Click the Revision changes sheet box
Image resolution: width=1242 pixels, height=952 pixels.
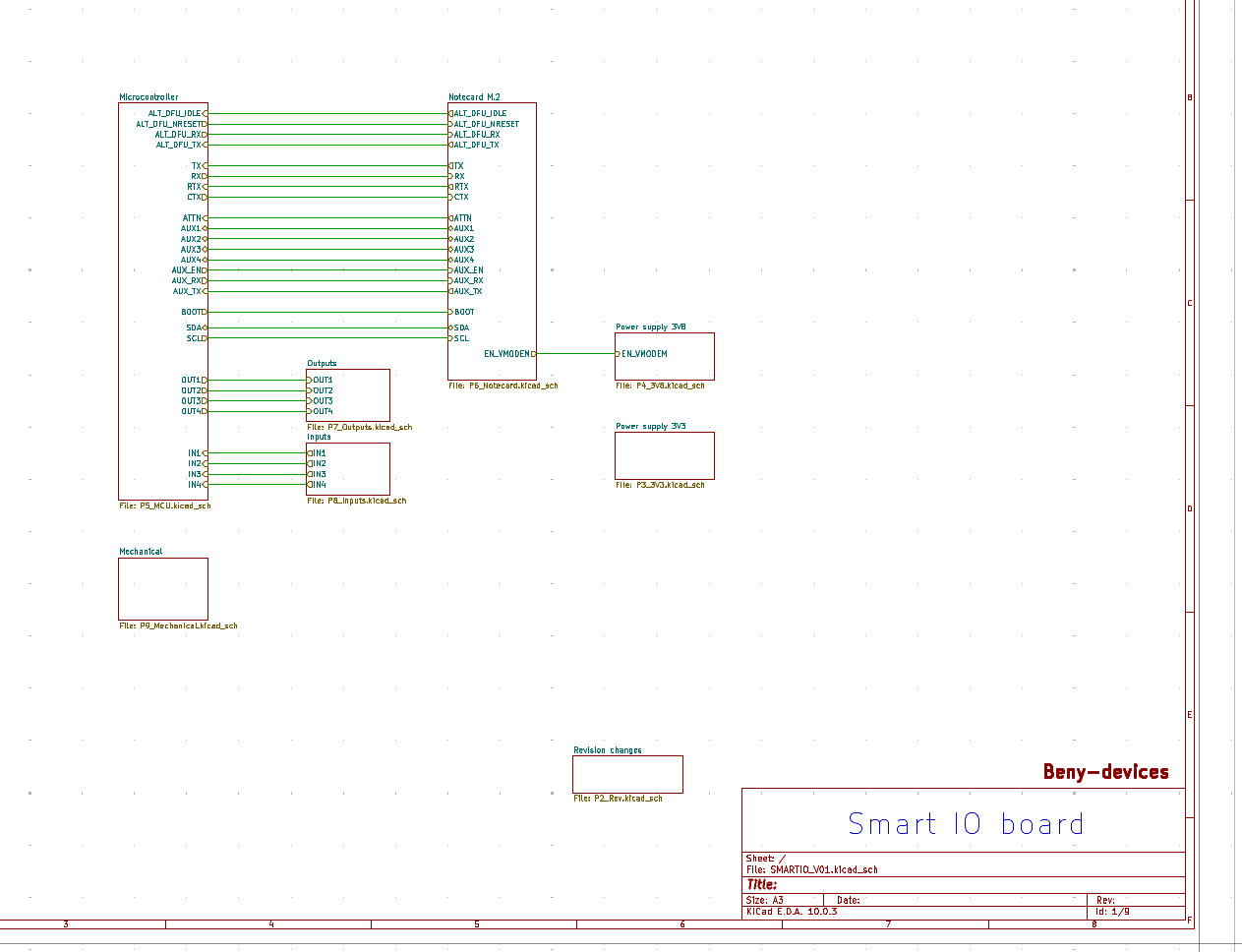click(x=627, y=774)
